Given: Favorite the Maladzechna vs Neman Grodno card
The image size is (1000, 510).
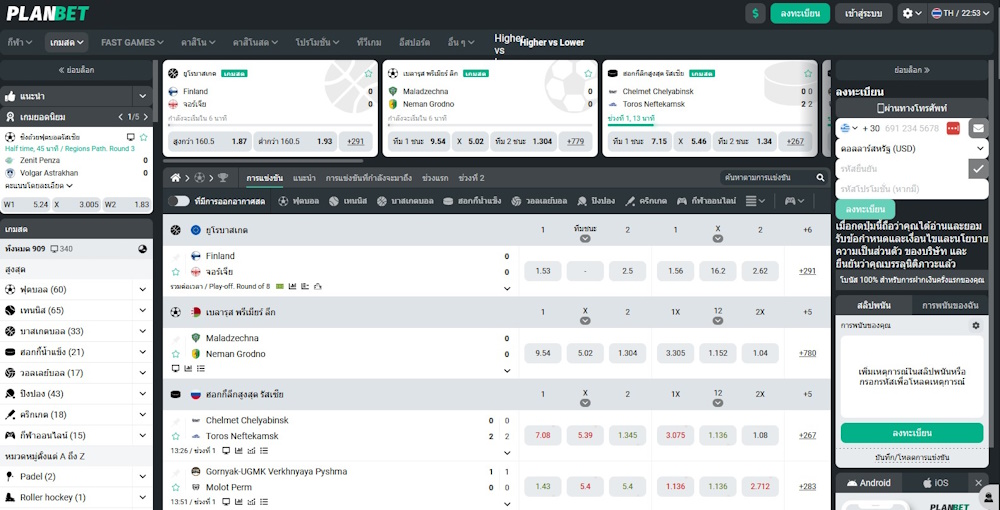Looking at the screenshot, I should pyautogui.click(x=588, y=73).
